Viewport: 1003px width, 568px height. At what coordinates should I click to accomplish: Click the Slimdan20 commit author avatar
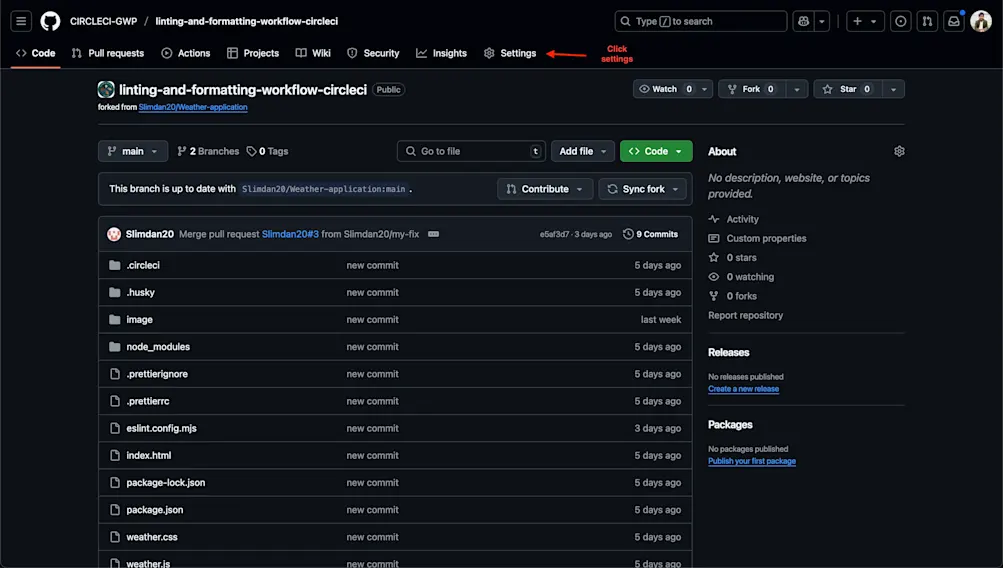pyautogui.click(x=114, y=234)
